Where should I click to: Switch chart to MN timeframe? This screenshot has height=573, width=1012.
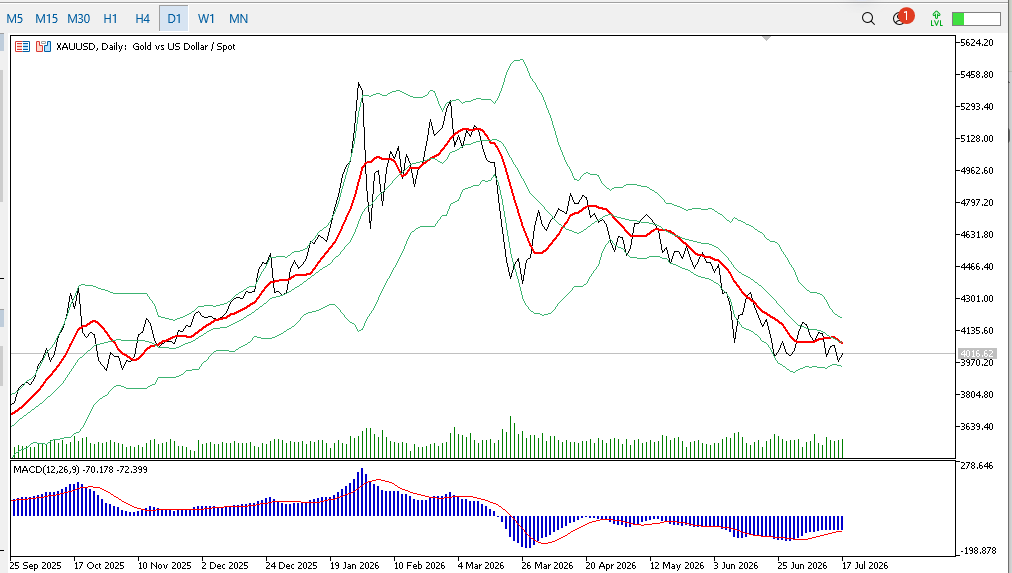[x=239, y=19]
